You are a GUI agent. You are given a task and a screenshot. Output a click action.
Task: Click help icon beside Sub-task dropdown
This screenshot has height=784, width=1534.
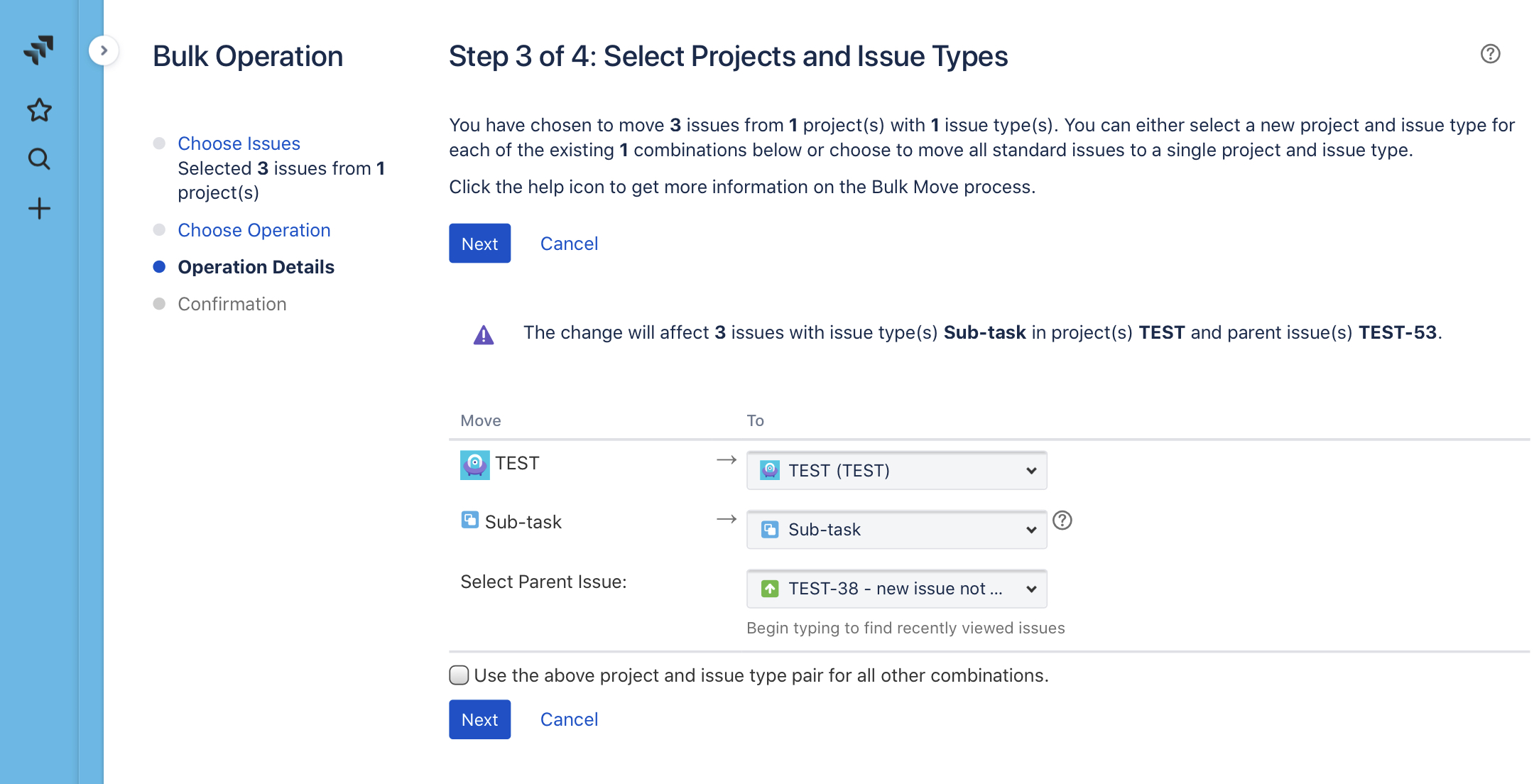[1062, 521]
